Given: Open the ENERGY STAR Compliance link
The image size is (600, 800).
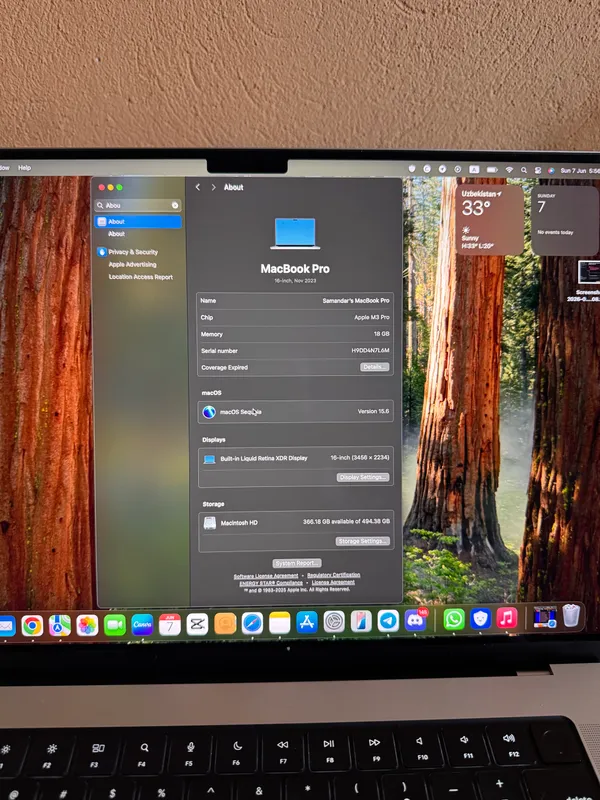Looking at the screenshot, I should coord(271,583).
